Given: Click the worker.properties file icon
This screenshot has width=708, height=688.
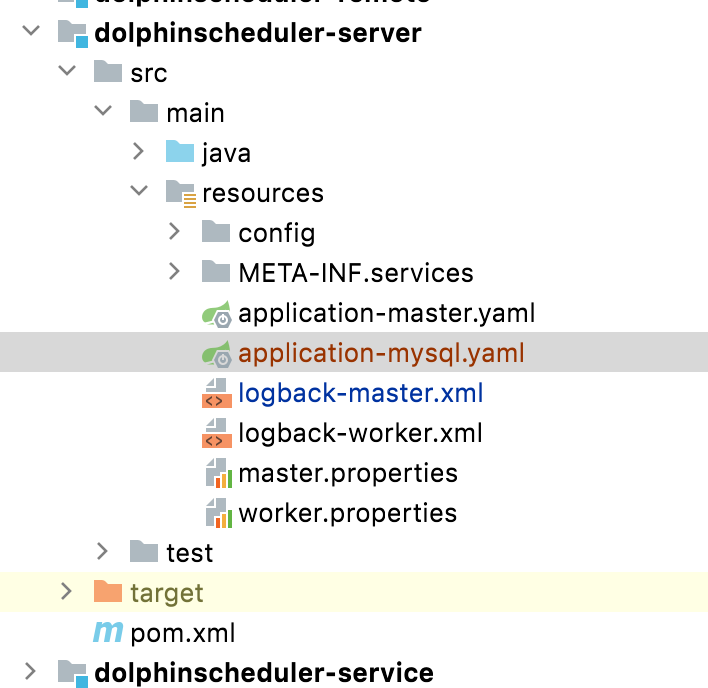Looking at the screenshot, I should 217,514.
